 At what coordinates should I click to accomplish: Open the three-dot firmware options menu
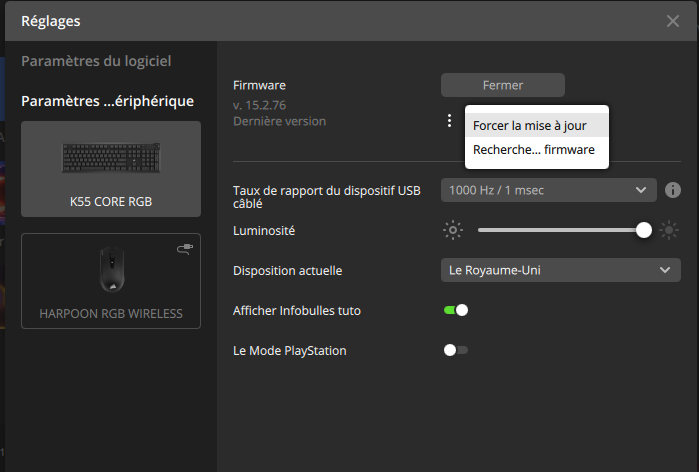click(449, 120)
